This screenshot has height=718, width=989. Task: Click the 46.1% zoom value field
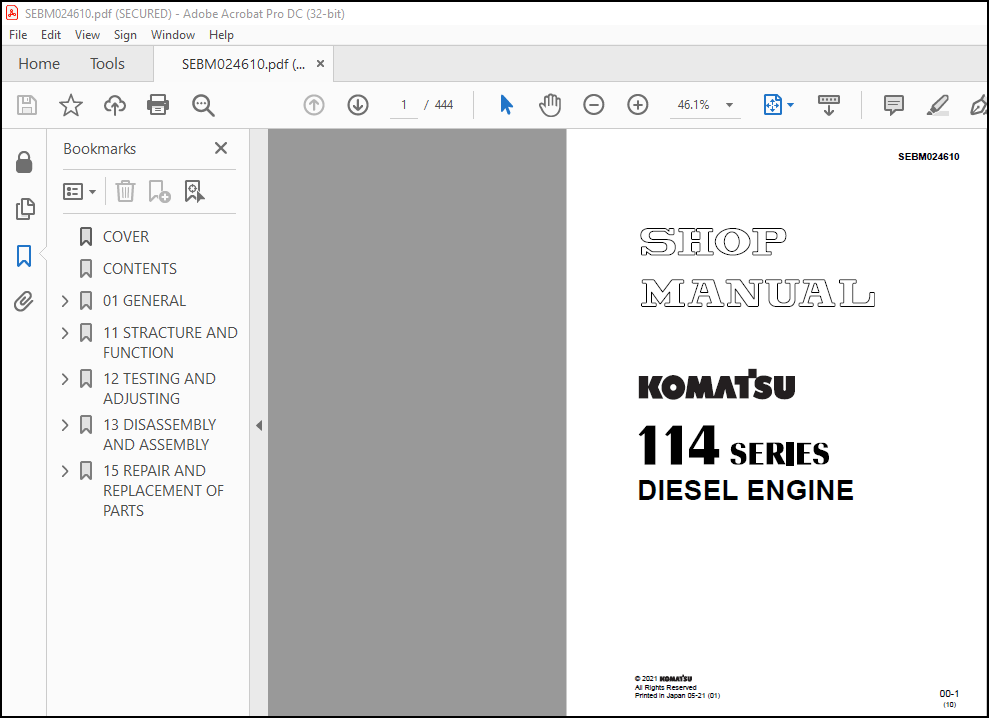(x=693, y=105)
